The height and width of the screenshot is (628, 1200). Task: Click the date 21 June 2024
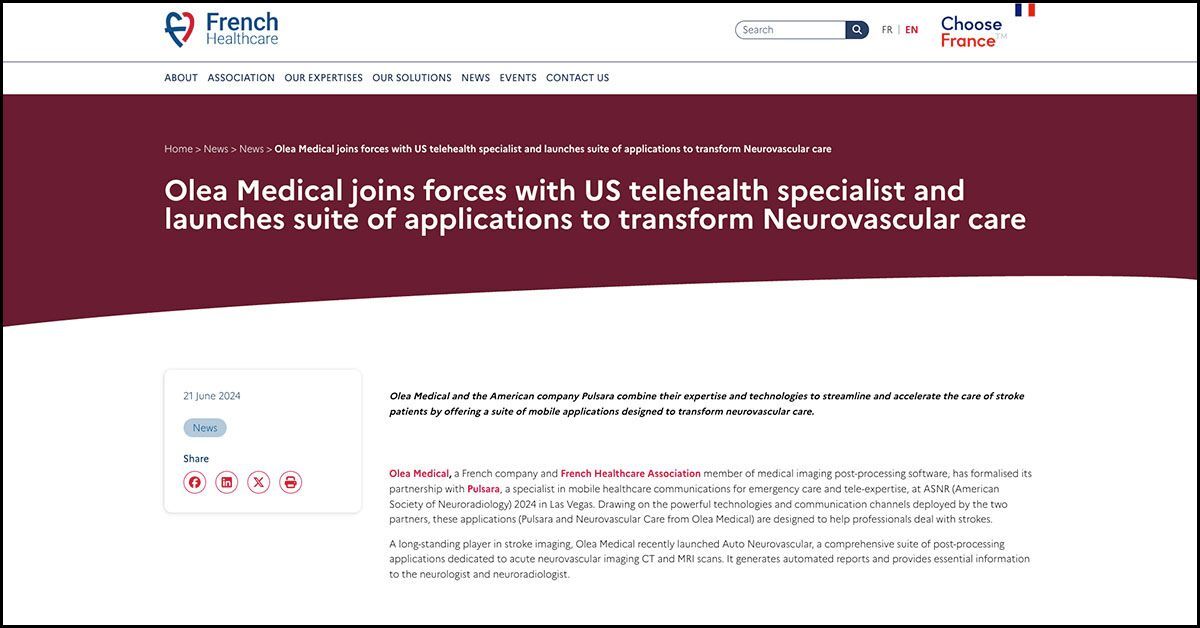click(212, 396)
